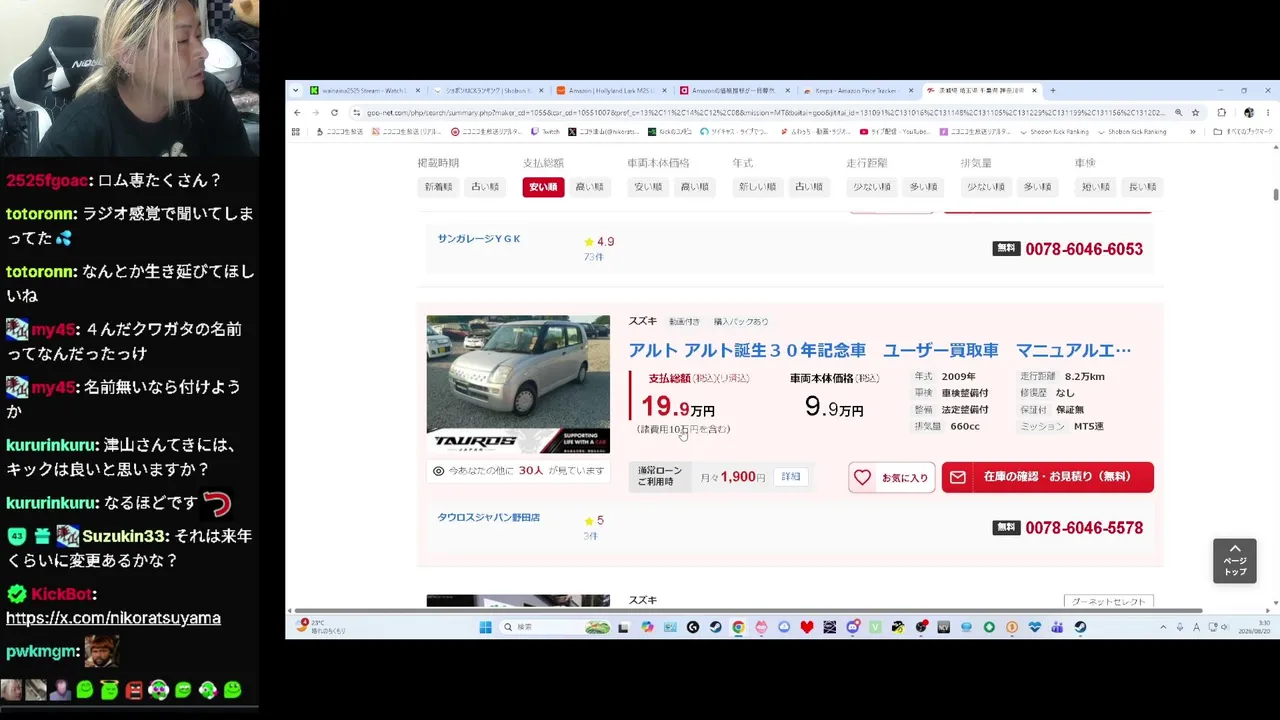Open KickBot's x.com/nikoratsuyama link in chat
Image resolution: width=1280 pixels, height=720 pixels.
(x=113, y=618)
